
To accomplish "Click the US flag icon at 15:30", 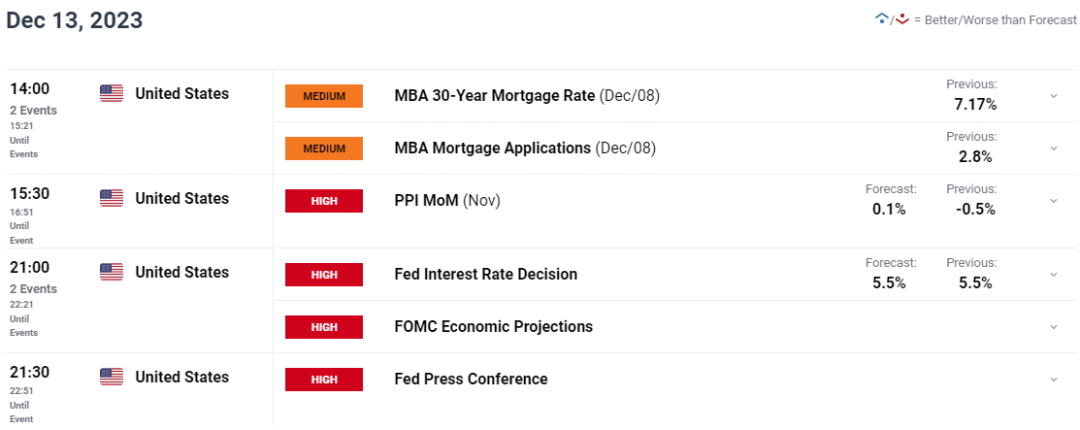I will click(111, 198).
